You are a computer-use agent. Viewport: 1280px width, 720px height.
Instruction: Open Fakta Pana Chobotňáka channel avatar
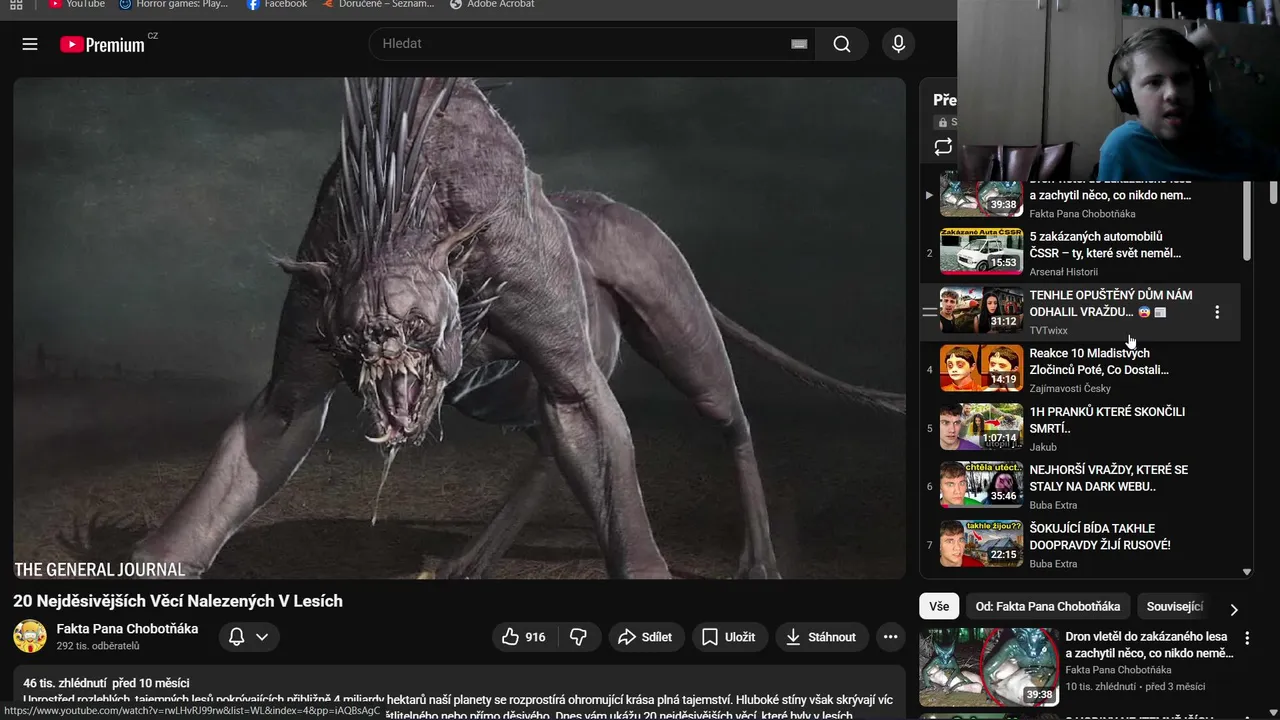[30, 637]
